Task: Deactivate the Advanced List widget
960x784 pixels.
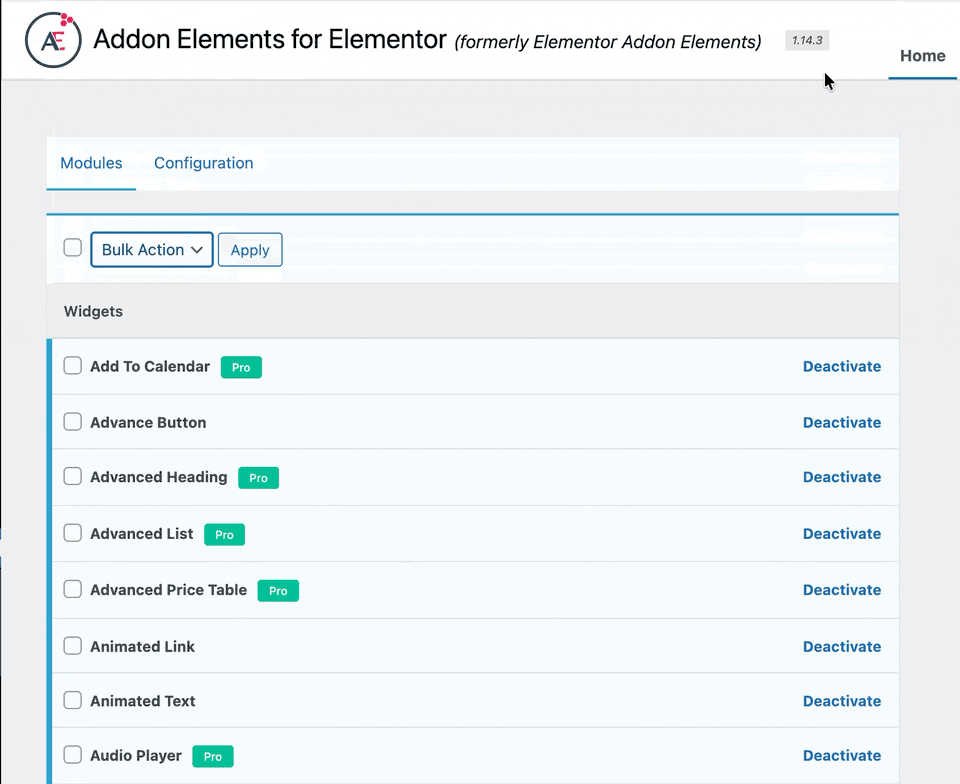Action: (x=842, y=534)
